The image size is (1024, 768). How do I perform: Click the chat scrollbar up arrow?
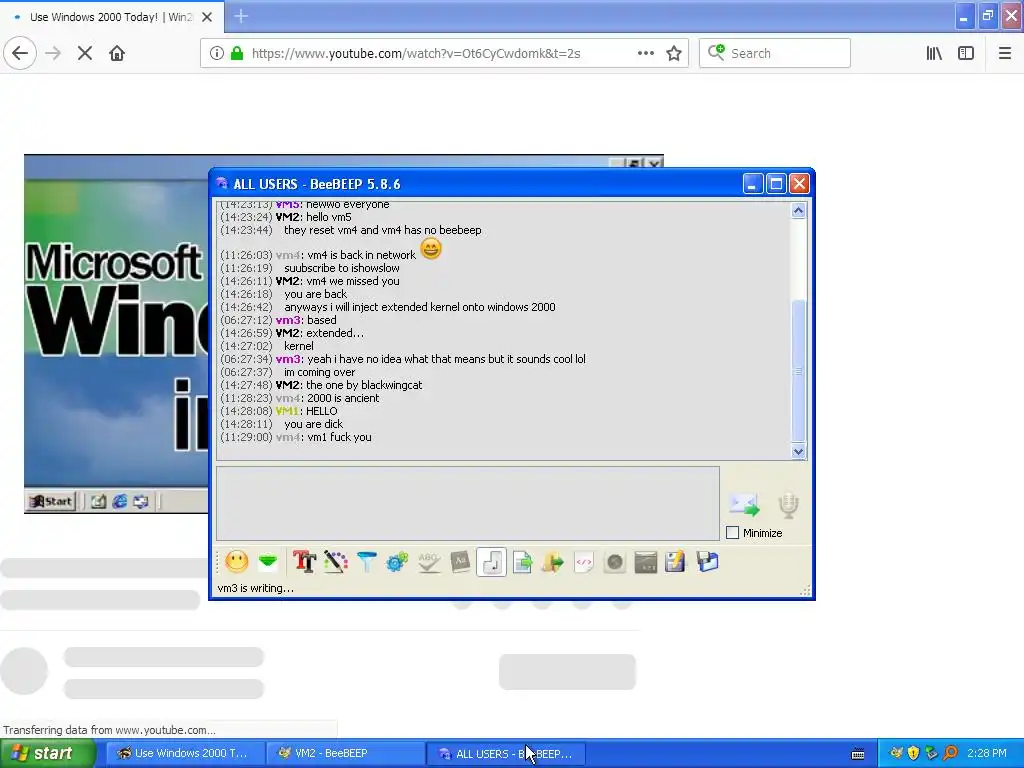click(x=798, y=210)
